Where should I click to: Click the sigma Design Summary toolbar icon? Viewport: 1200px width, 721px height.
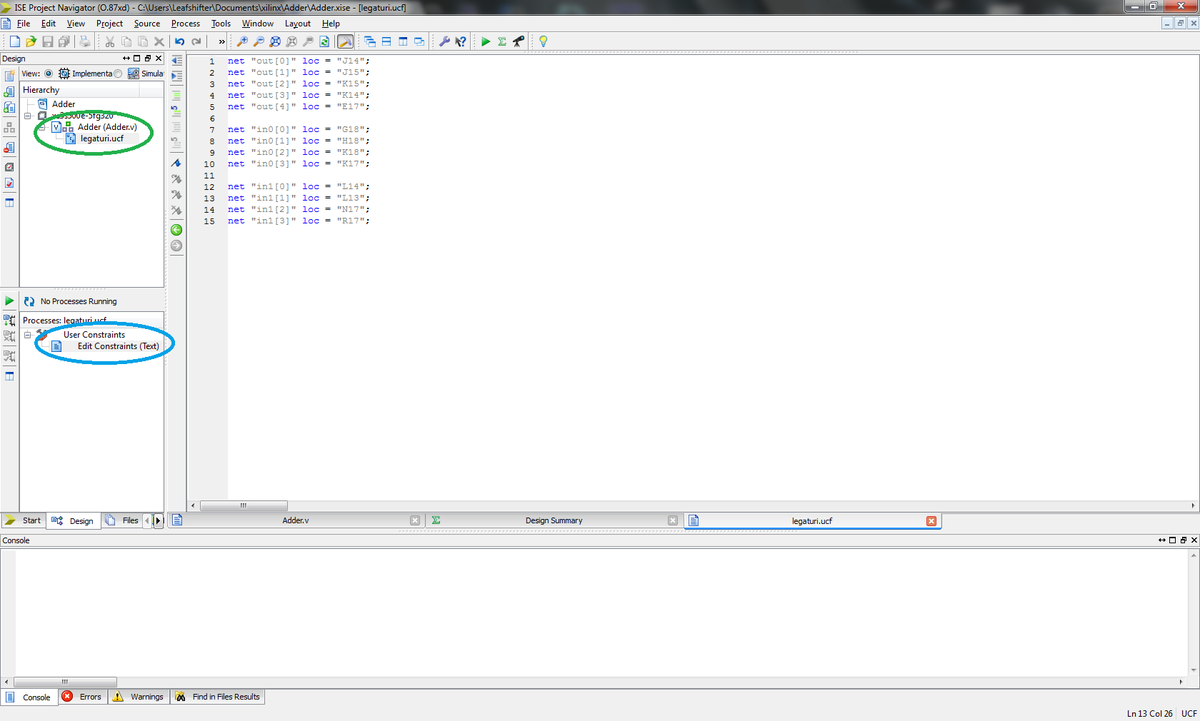pyautogui.click(x=500, y=41)
